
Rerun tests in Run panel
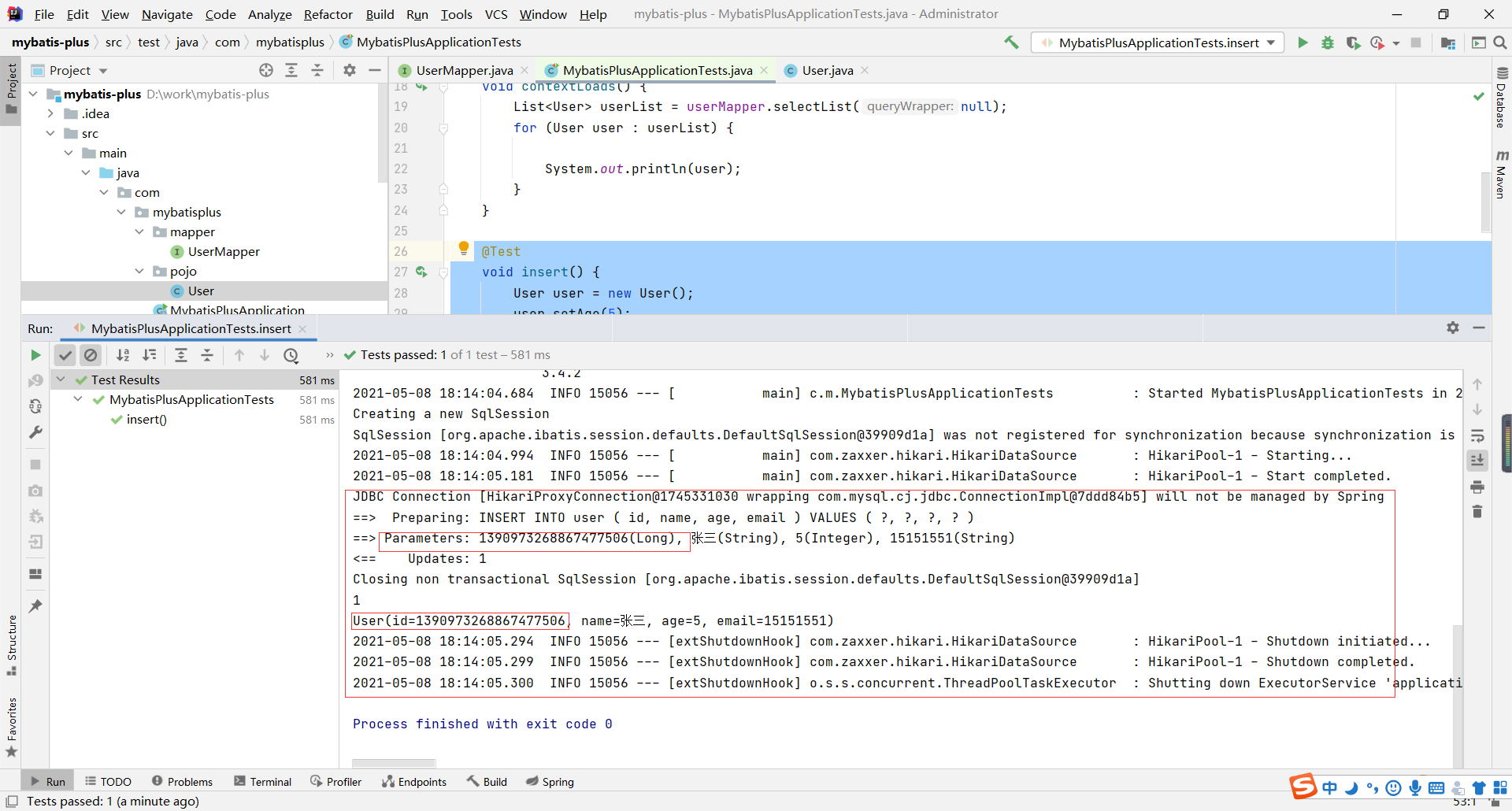35,355
